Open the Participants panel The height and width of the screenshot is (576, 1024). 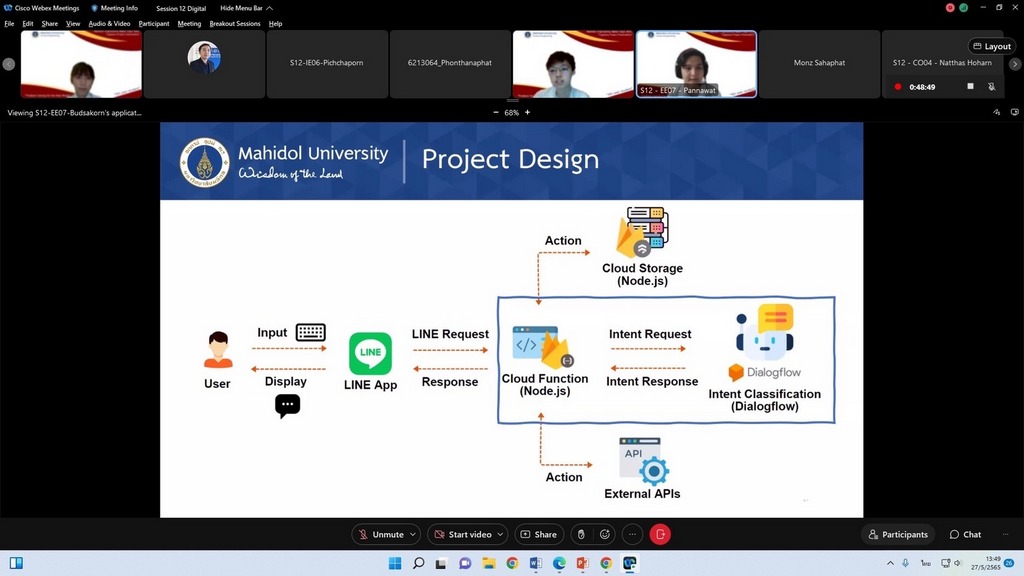[x=898, y=534]
